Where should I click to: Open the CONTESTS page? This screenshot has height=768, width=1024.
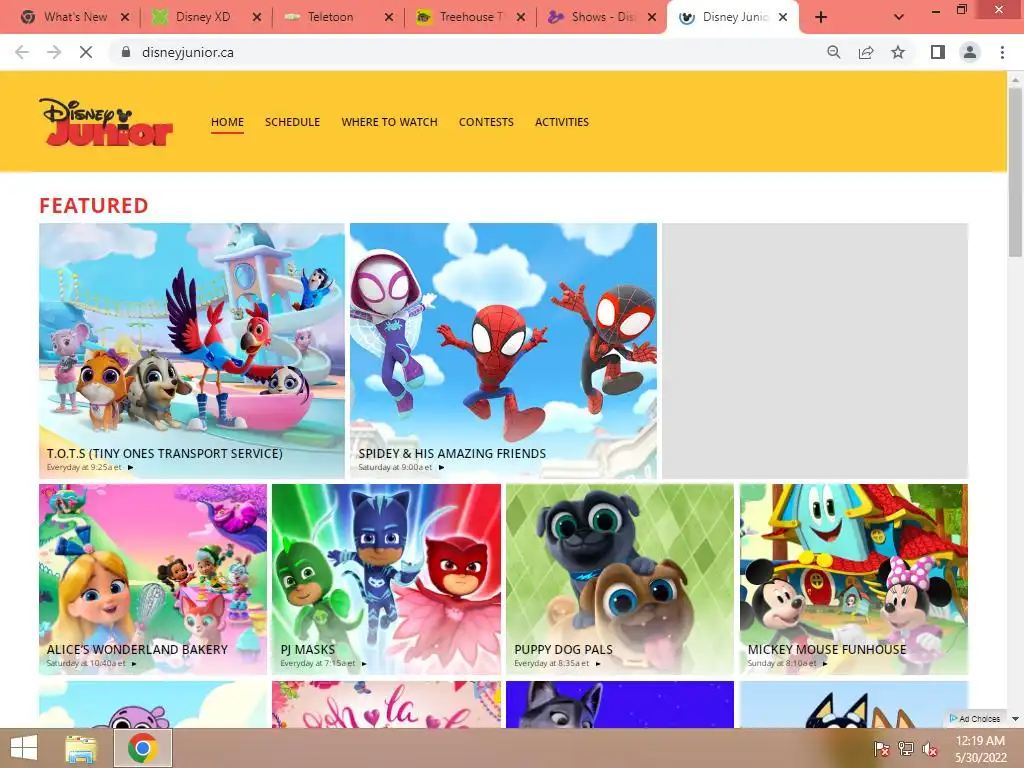point(486,122)
